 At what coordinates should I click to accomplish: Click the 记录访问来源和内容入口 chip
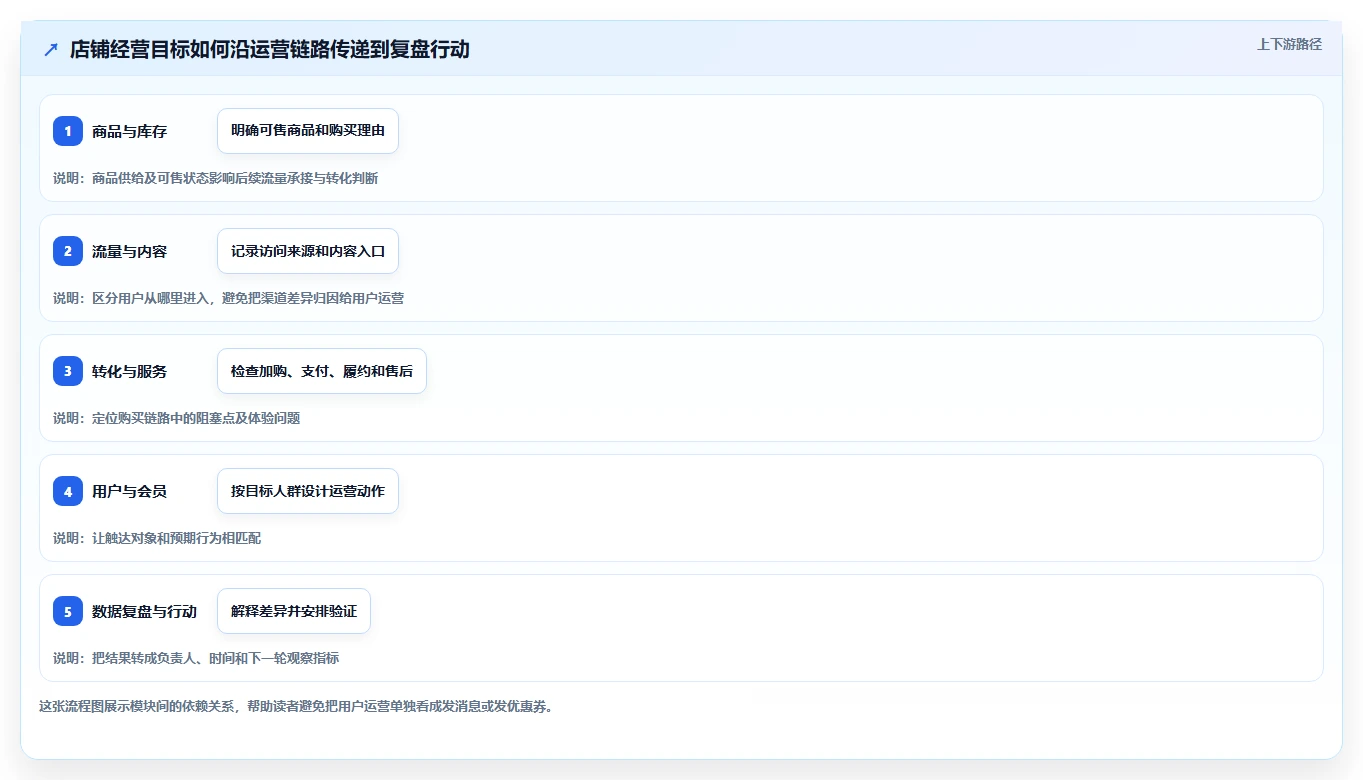point(308,251)
